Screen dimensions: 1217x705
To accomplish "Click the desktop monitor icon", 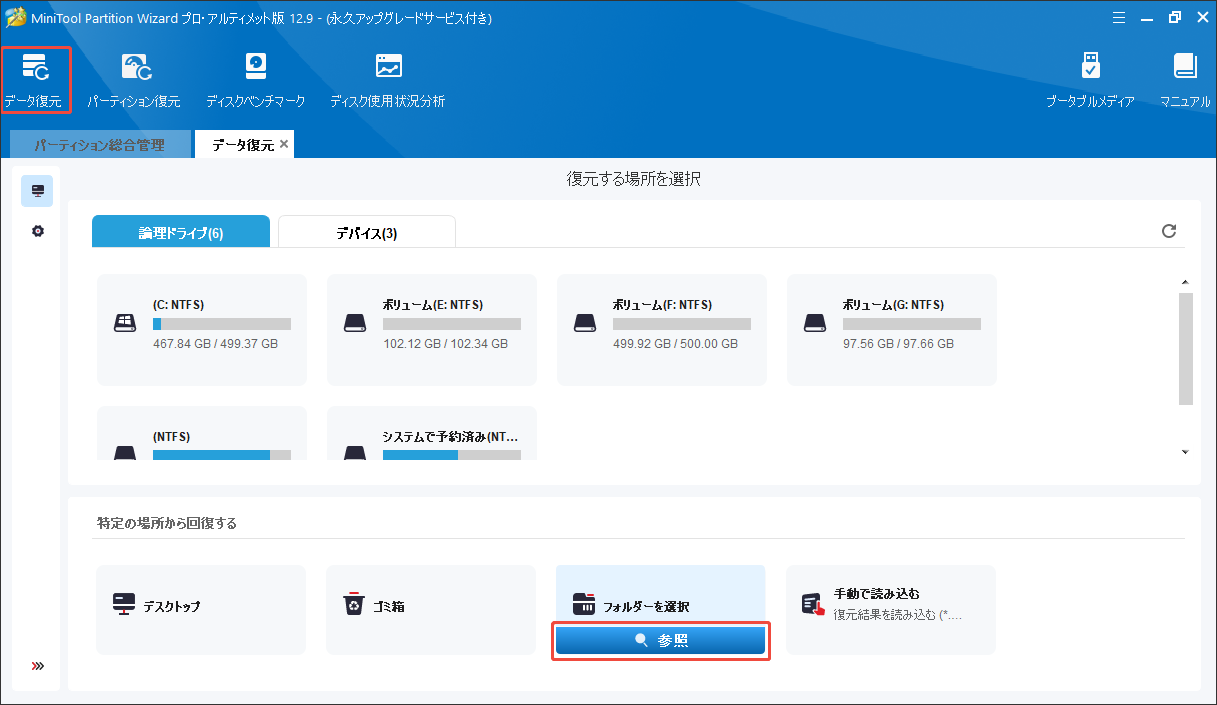I will [124, 605].
